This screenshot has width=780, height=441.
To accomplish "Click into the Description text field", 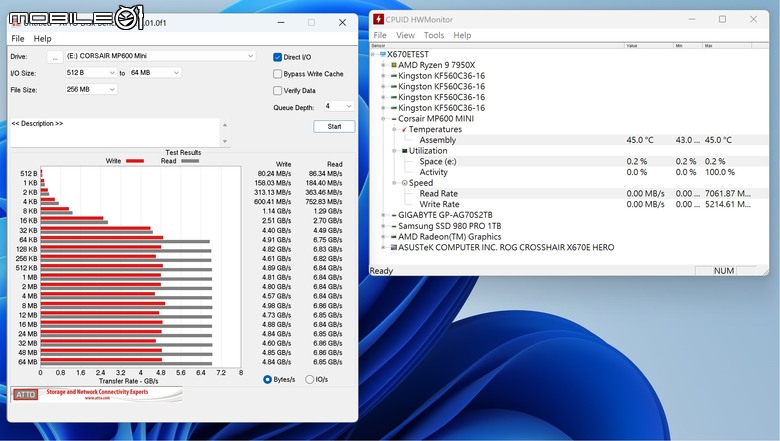I will [x=115, y=133].
